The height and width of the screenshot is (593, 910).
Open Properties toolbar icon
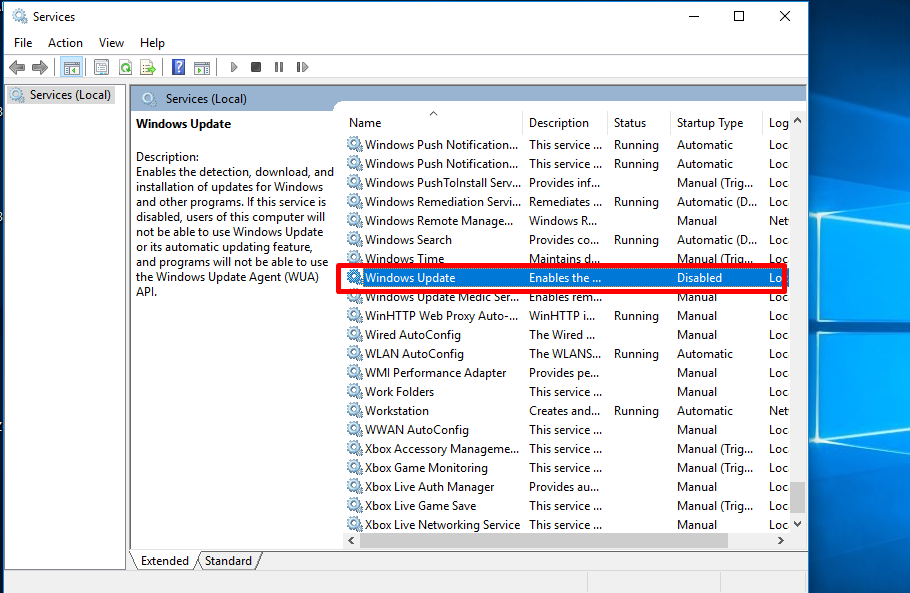(x=102, y=67)
